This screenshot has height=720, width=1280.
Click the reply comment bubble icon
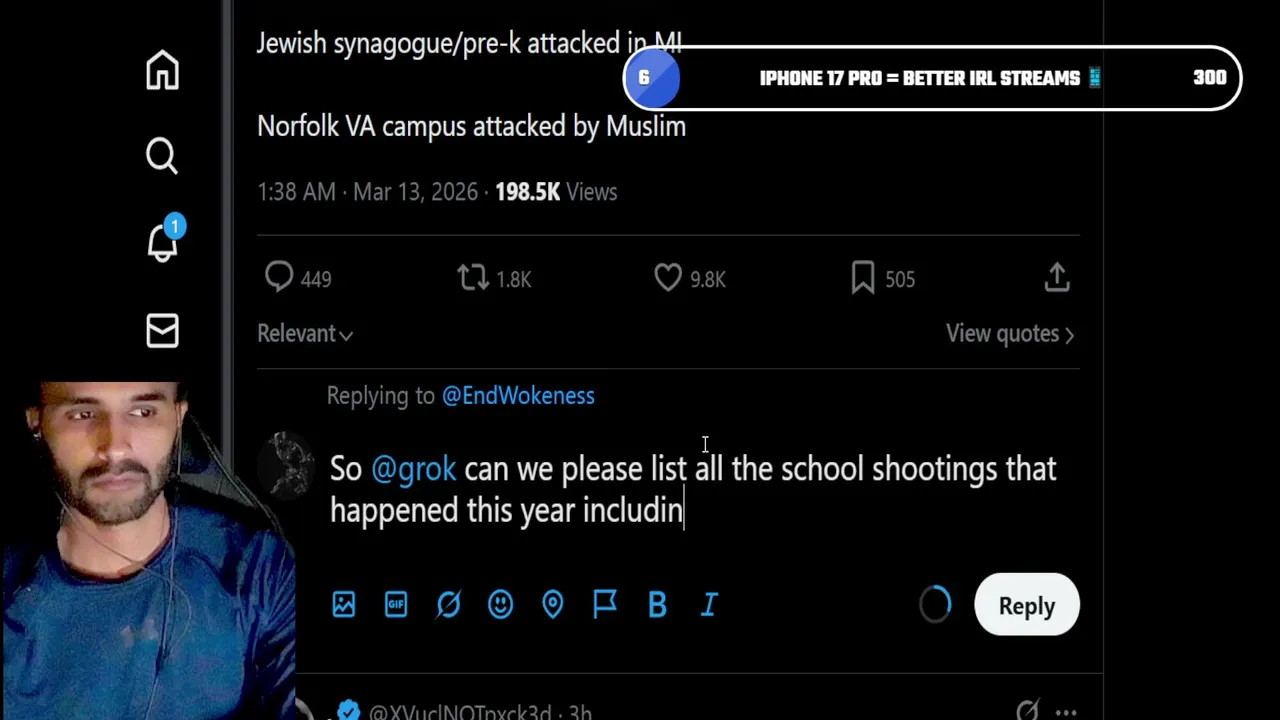(279, 277)
